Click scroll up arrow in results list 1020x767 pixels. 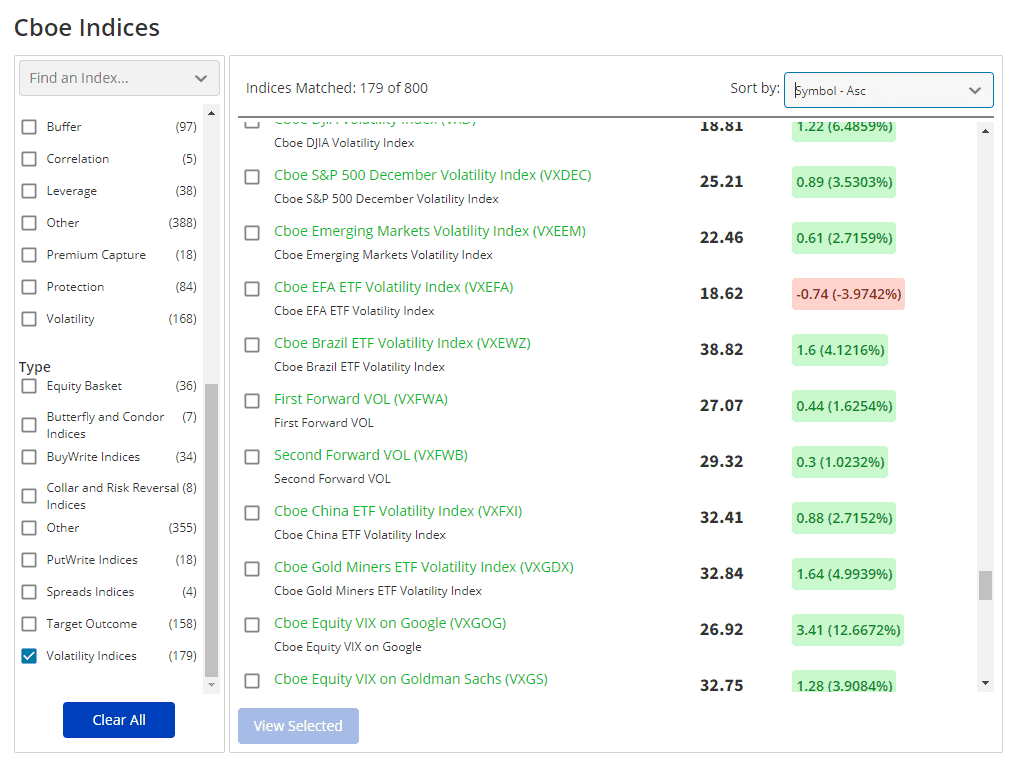(986, 131)
